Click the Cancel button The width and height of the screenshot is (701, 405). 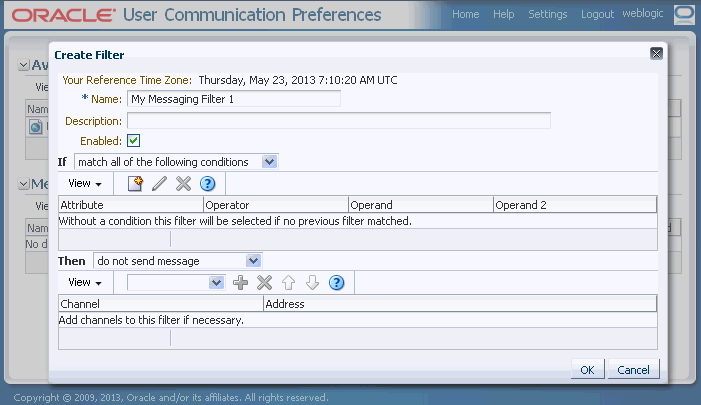tap(633, 370)
